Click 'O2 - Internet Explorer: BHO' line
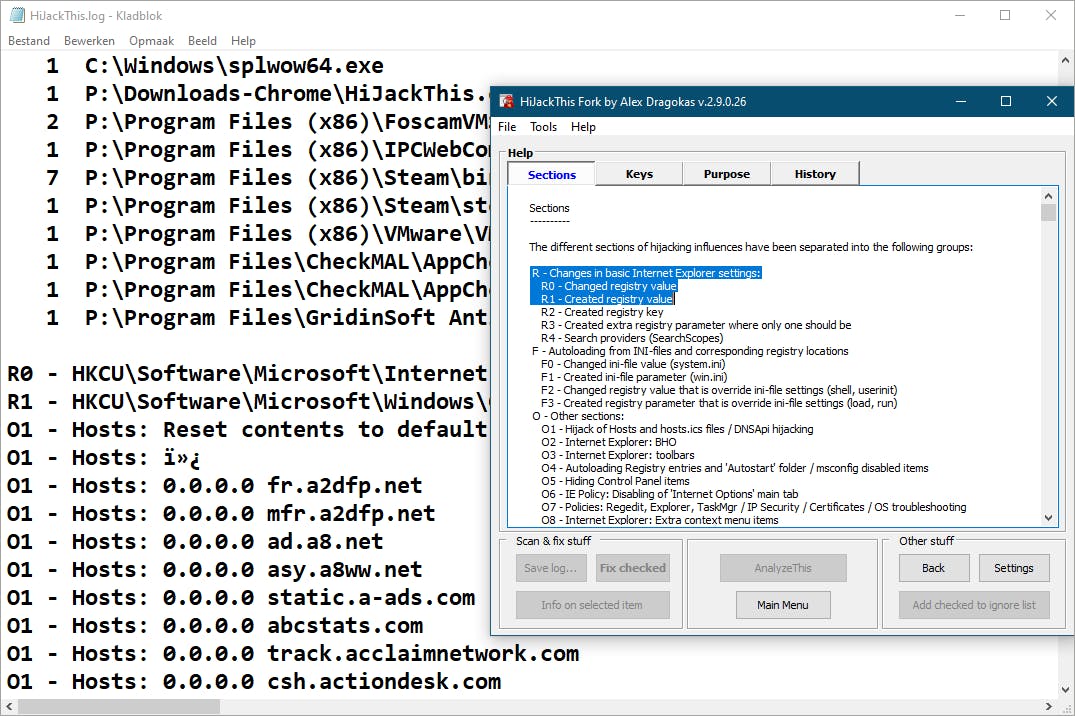Image resolution: width=1075 pixels, height=716 pixels. 608,442
